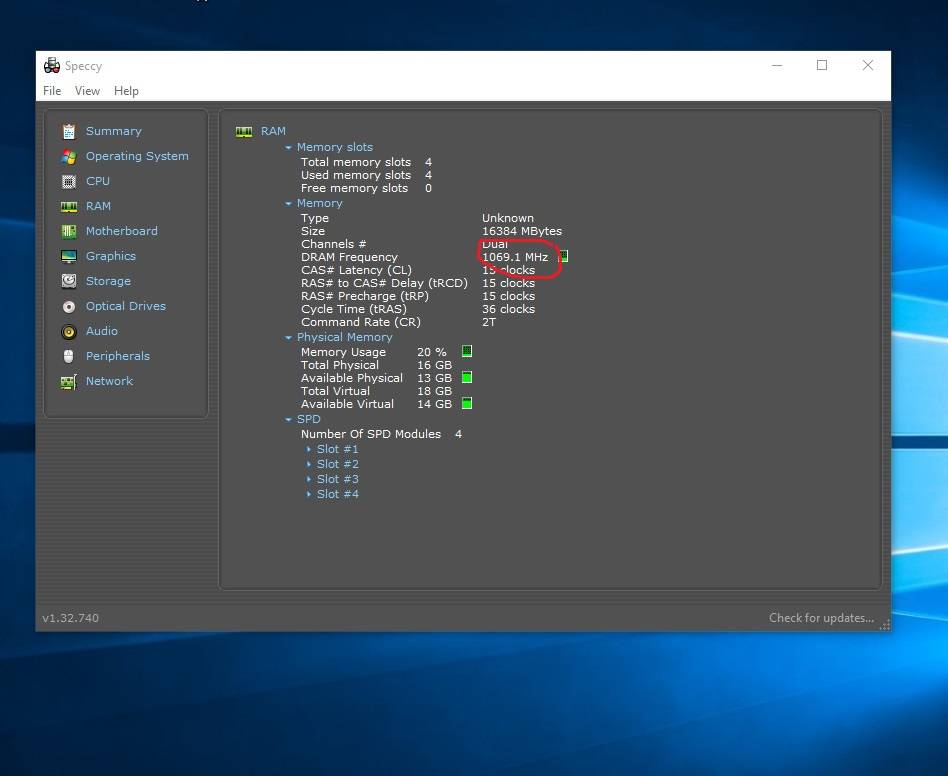Click the Graphics monitor icon in sidebar
The height and width of the screenshot is (776, 948).
(69, 256)
